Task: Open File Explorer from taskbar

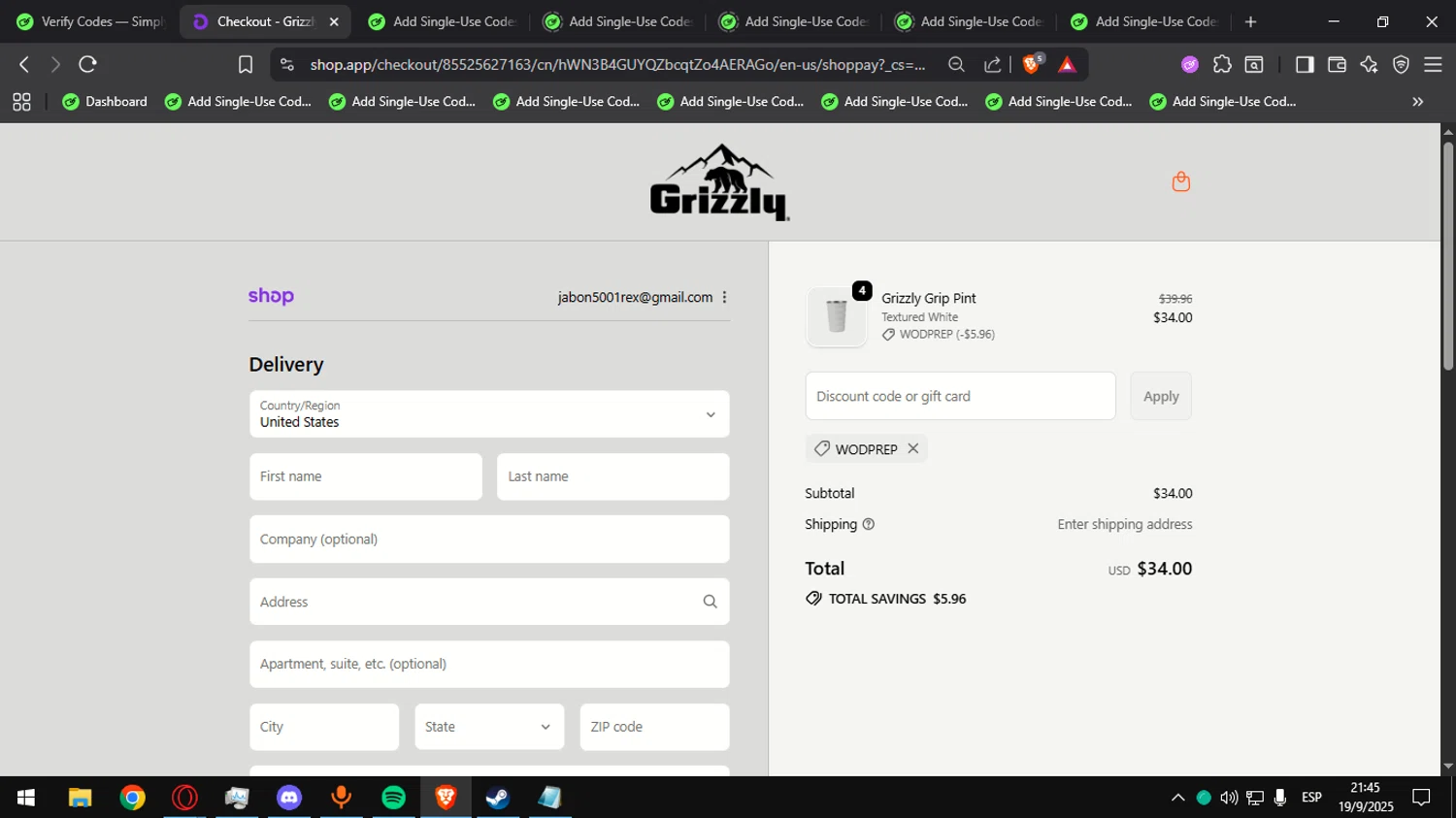Action: (x=80, y=798)
